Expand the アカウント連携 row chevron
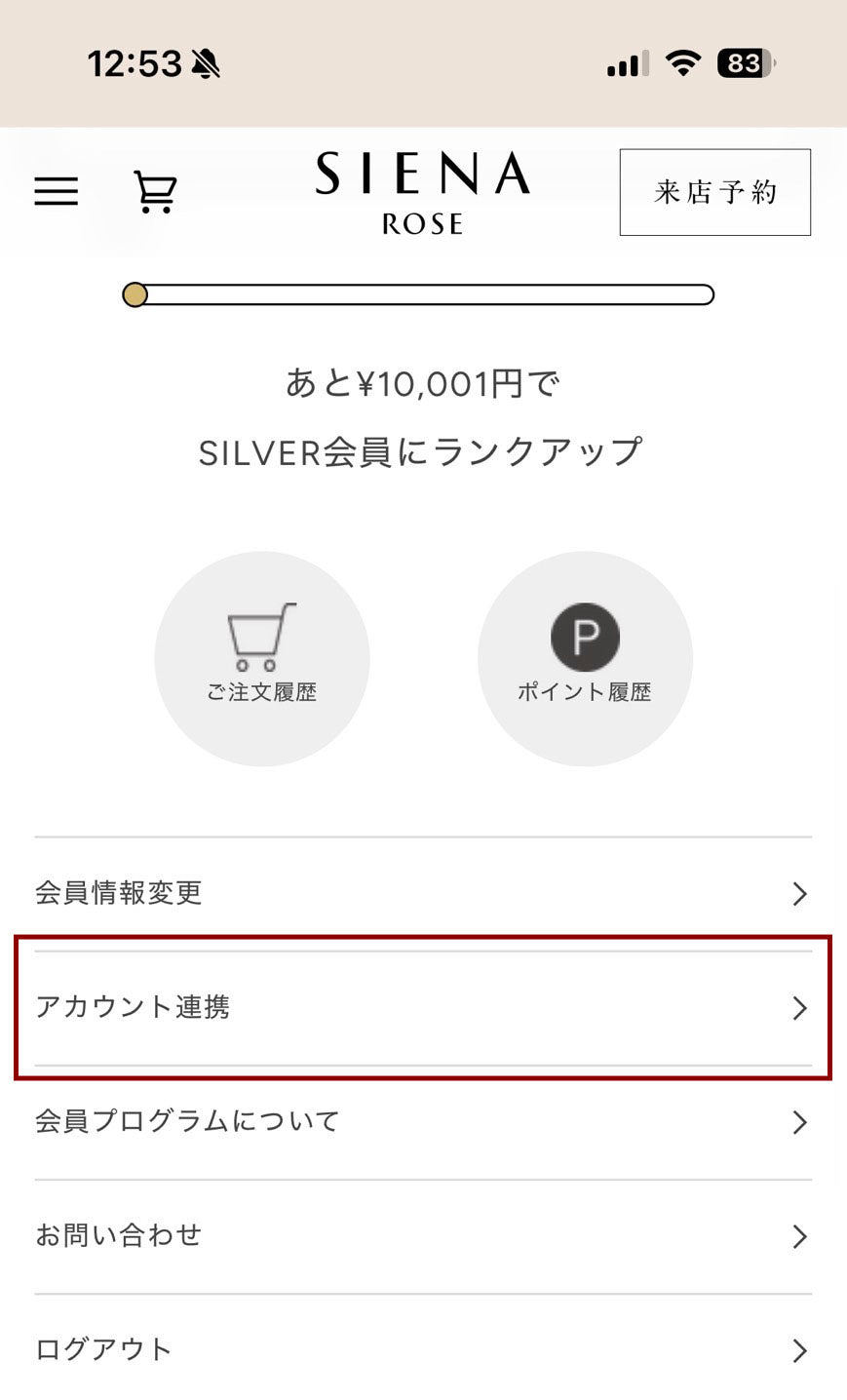The width and height of the screenshot is (847, 1400). click(799, 1009)
